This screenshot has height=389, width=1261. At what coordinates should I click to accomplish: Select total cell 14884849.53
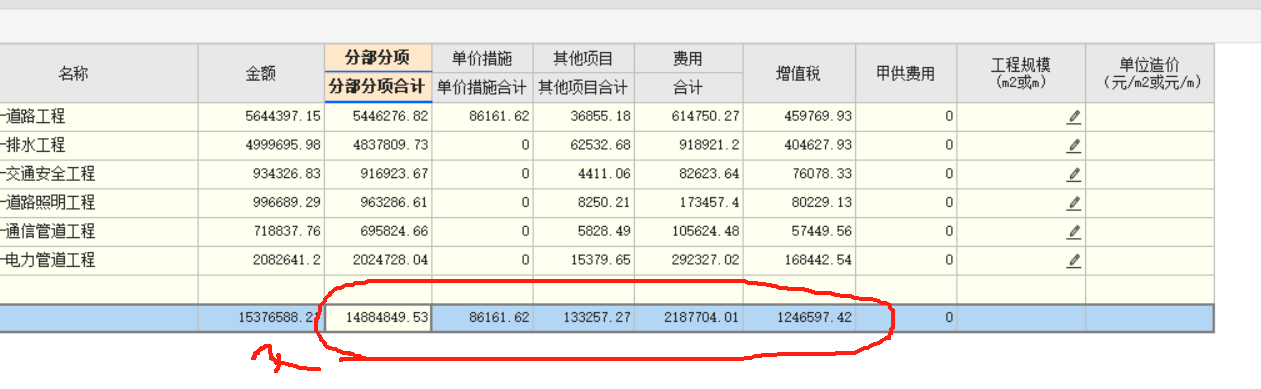378,318
